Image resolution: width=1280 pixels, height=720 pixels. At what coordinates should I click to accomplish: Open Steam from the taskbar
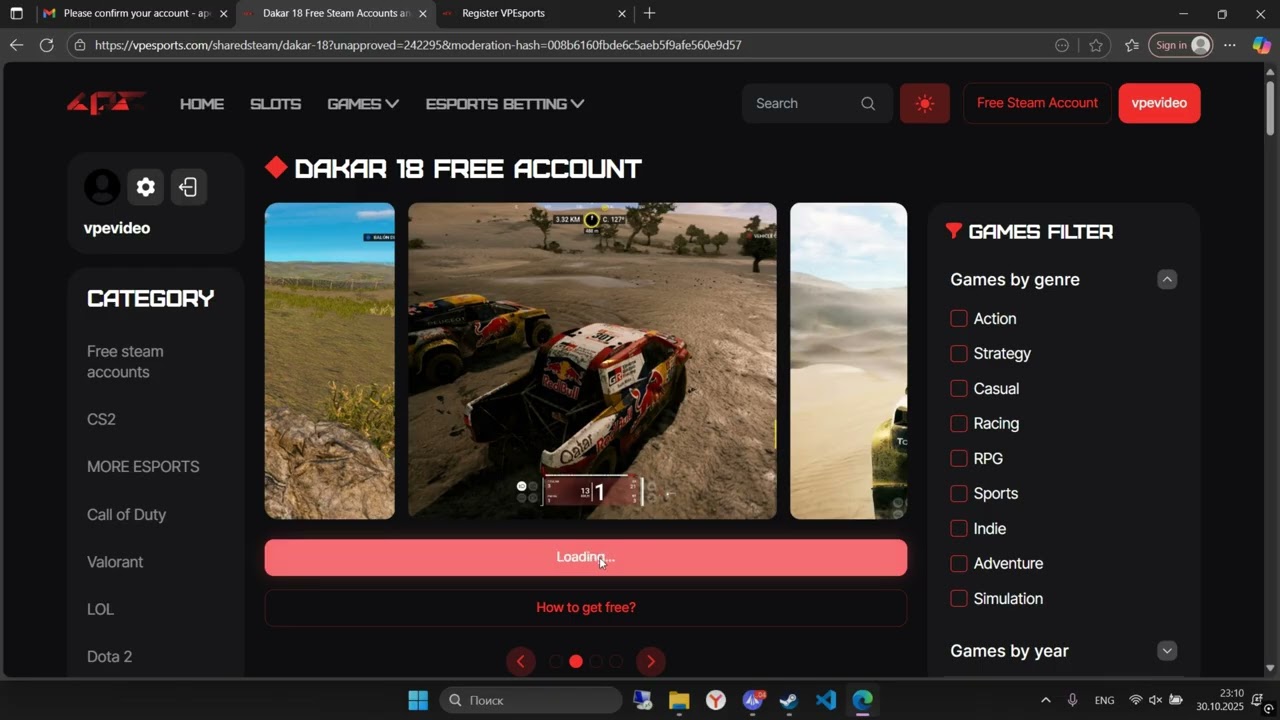point(789,700)
